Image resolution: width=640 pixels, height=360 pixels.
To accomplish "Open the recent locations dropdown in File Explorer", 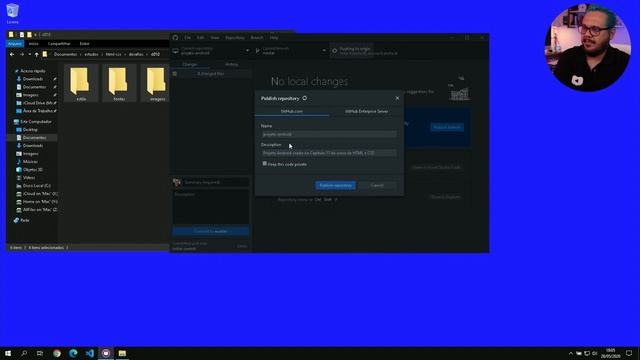I will click(x=29, y=54).
